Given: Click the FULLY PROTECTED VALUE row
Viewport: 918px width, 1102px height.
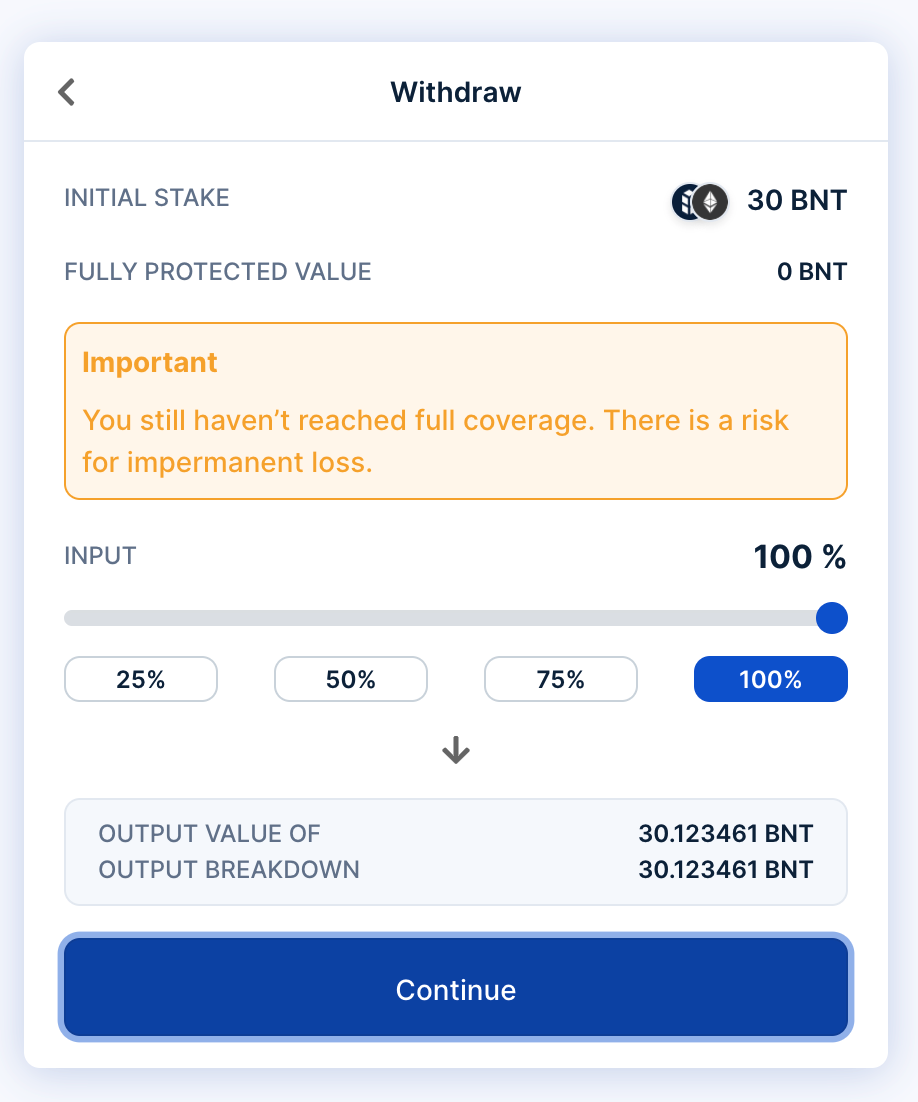Looking at the screenshot, I should point(217,271).
